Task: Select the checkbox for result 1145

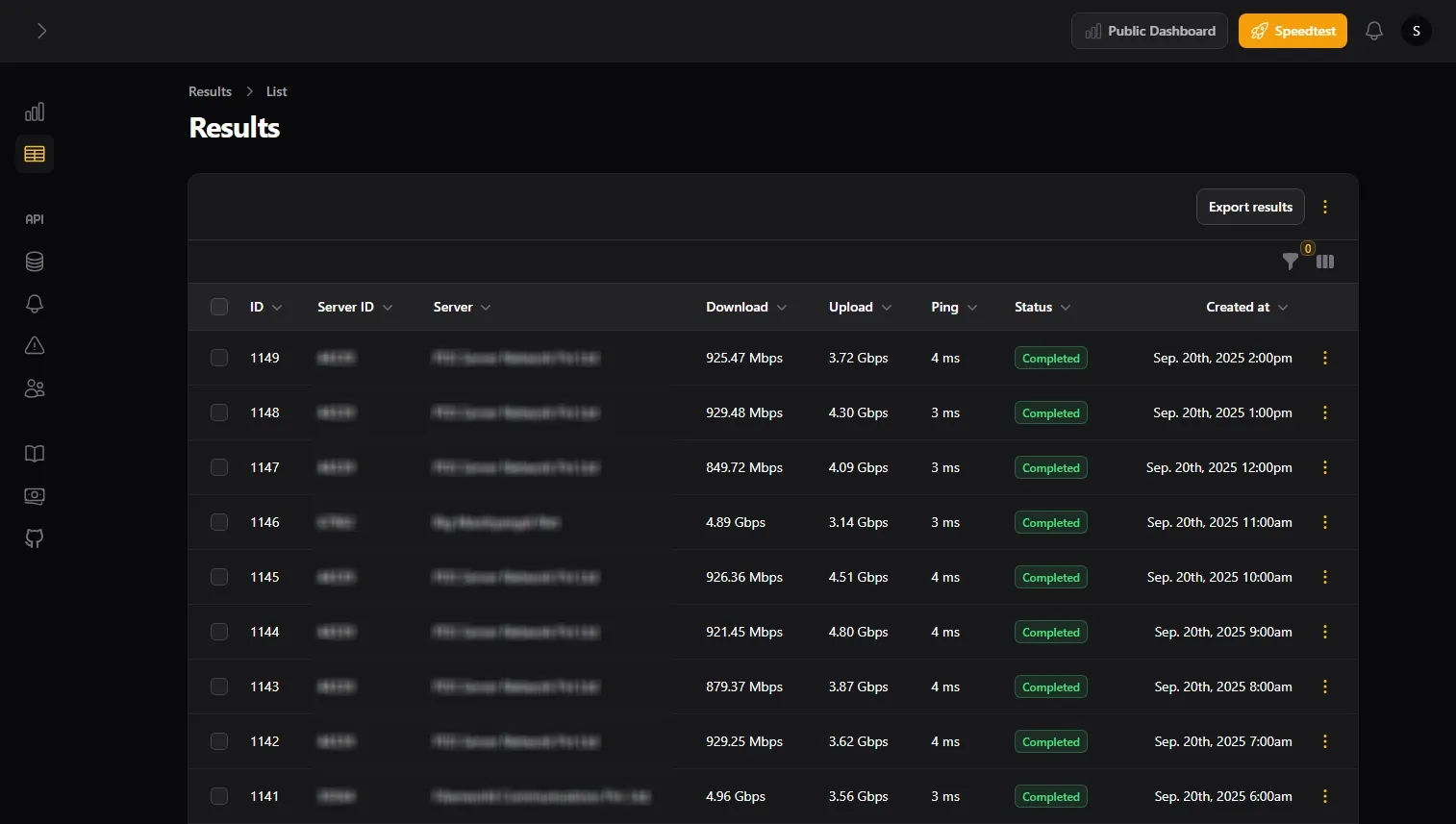Action: coord(219,577)
